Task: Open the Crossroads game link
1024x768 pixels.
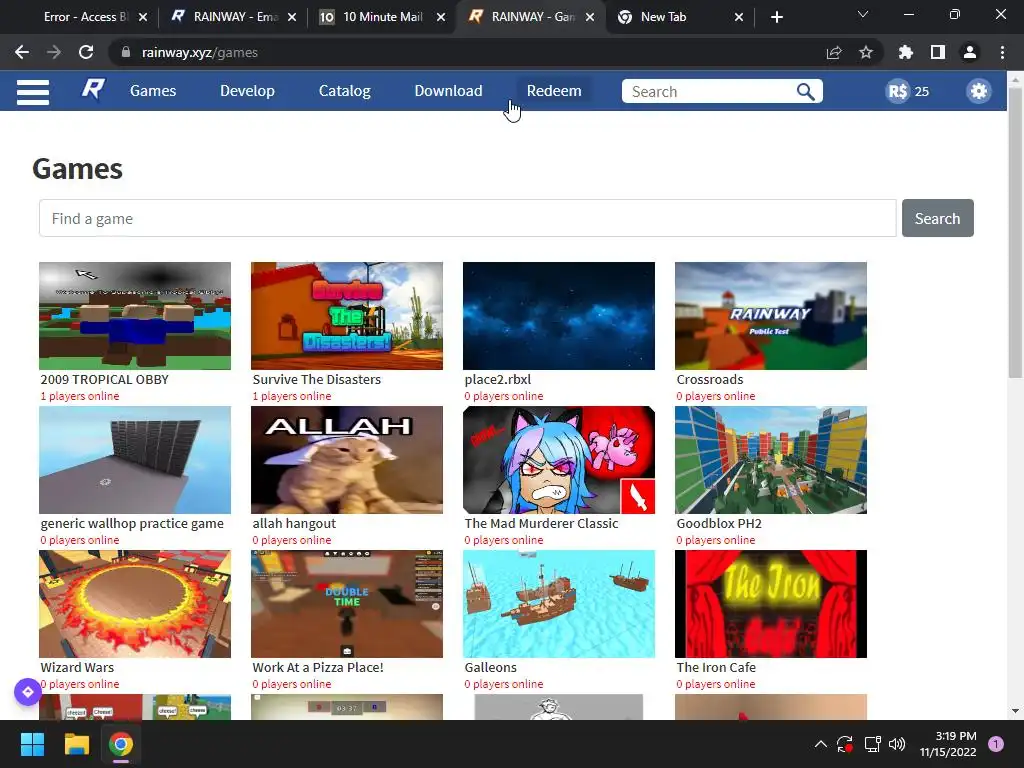Action: pyautogui.click(x=710, y=379)
